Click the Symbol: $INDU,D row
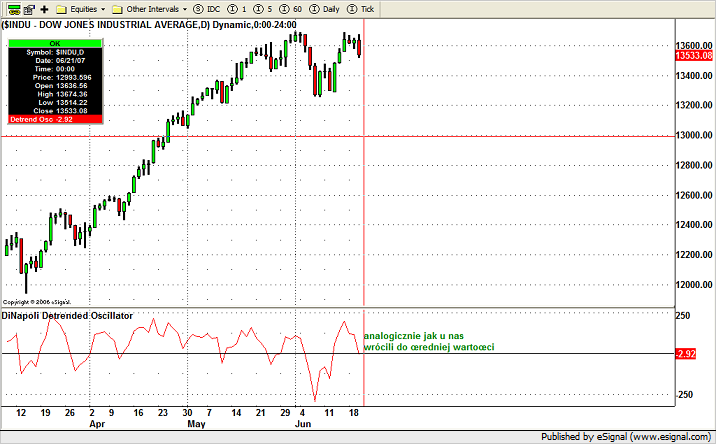This screenshot has height=444, width=716. (55, 52)
